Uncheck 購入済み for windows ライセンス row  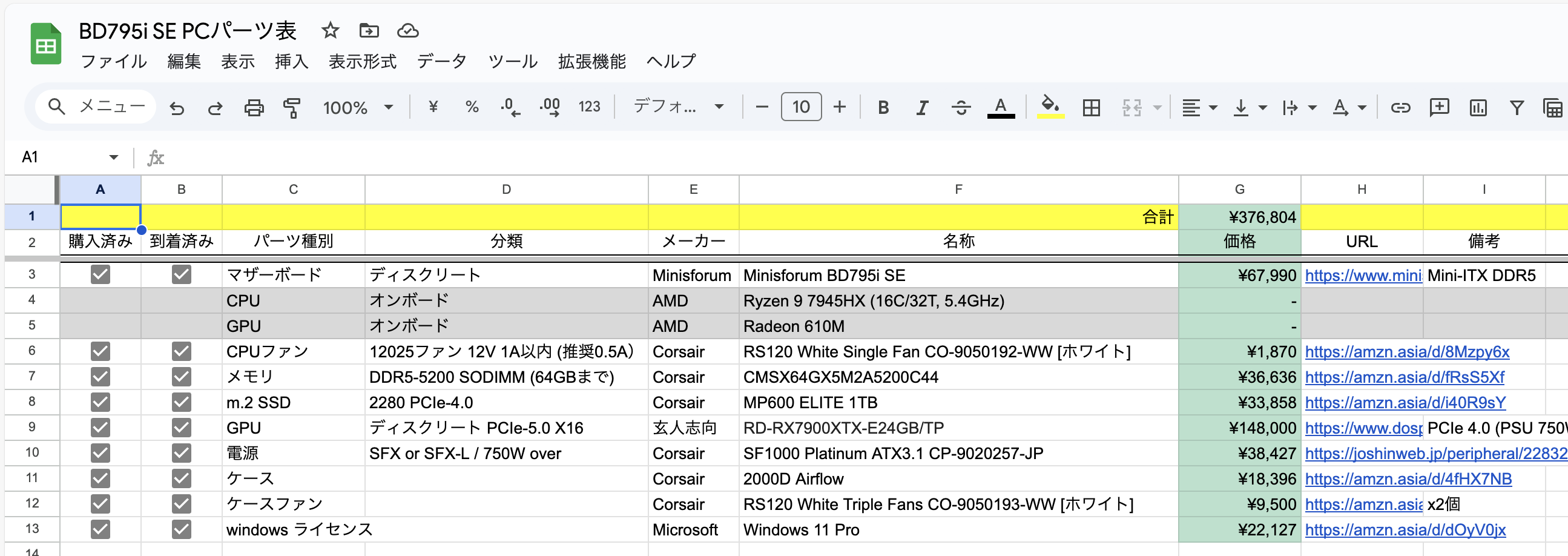tap(100, 530)
